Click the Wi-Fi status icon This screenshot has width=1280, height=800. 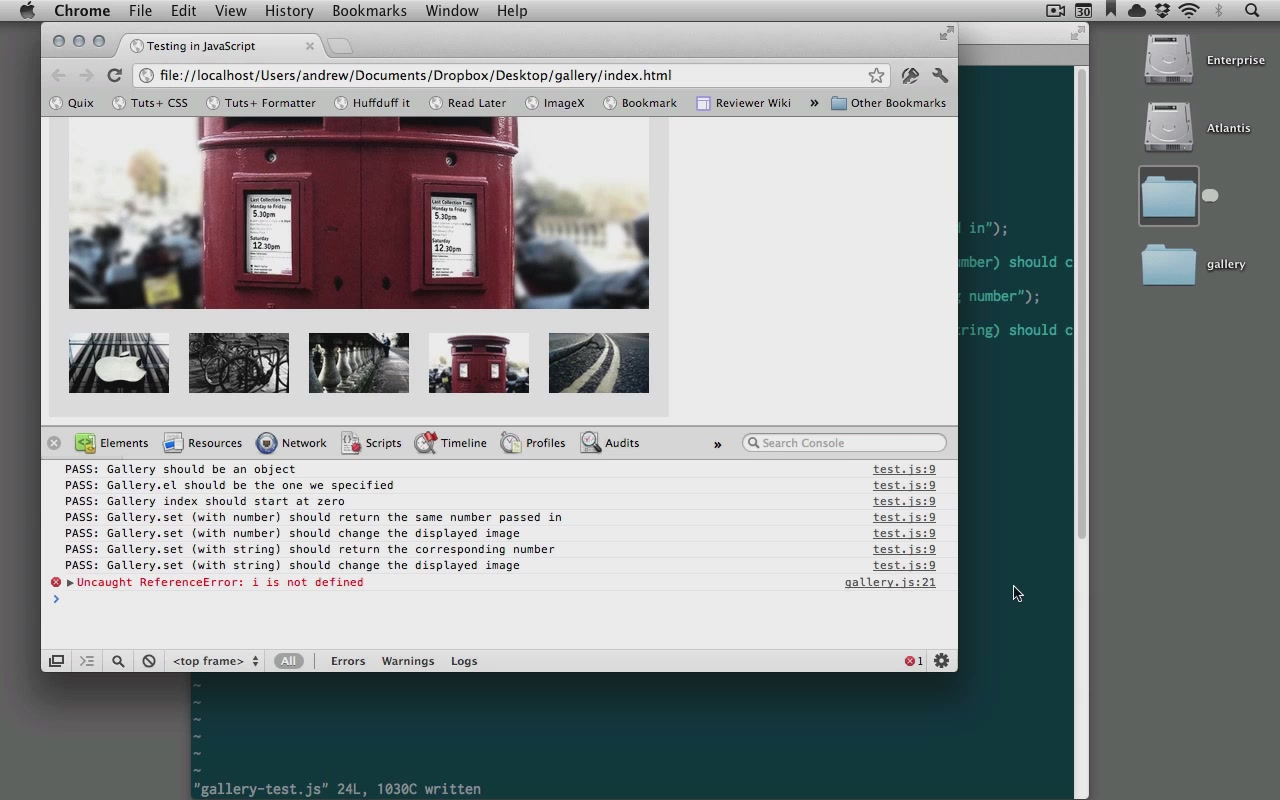(1189, 11)
